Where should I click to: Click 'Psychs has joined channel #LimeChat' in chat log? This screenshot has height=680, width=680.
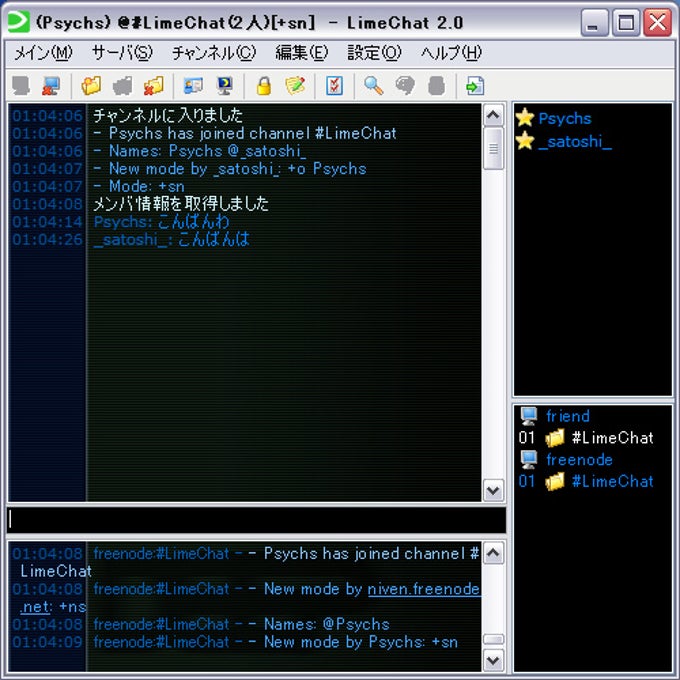pyautogui.click(x=245, y=133)
